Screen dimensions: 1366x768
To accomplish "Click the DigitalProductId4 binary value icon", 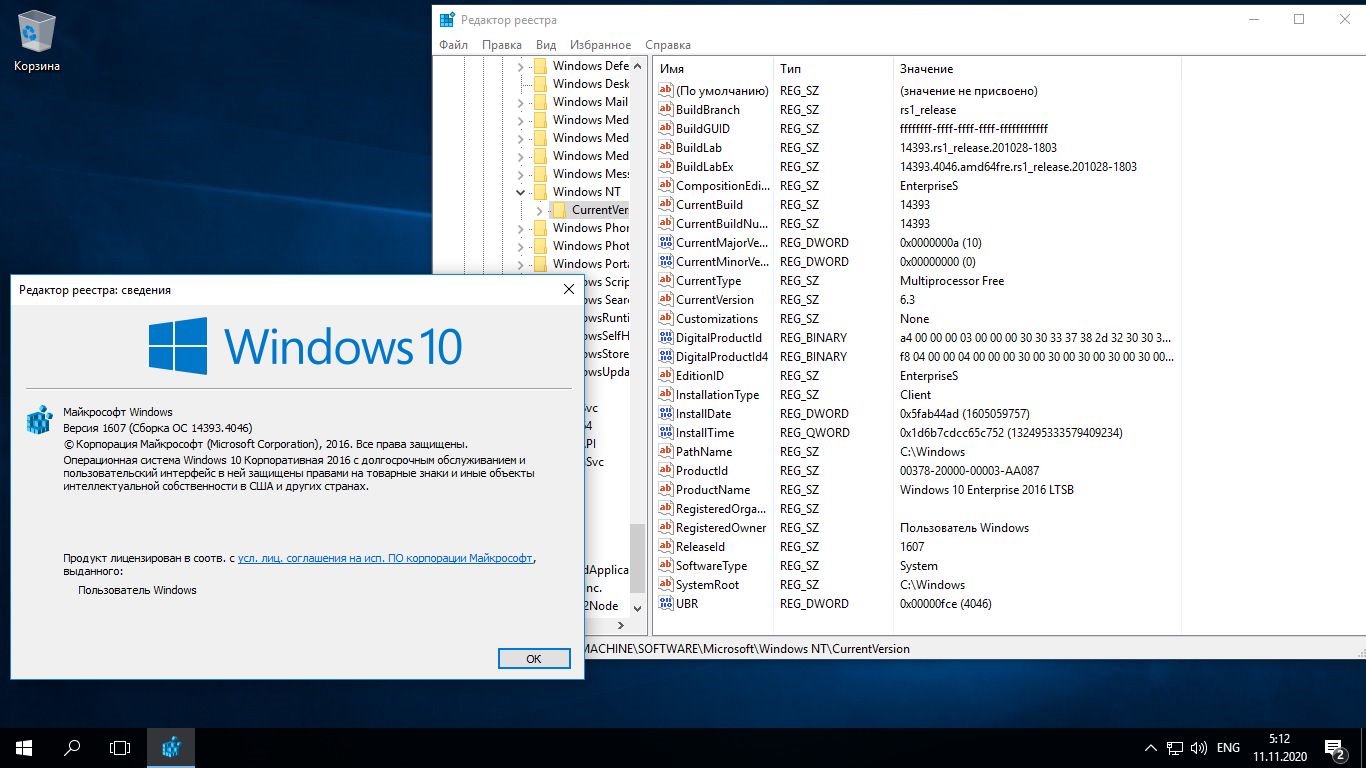I will pos(666,357).
